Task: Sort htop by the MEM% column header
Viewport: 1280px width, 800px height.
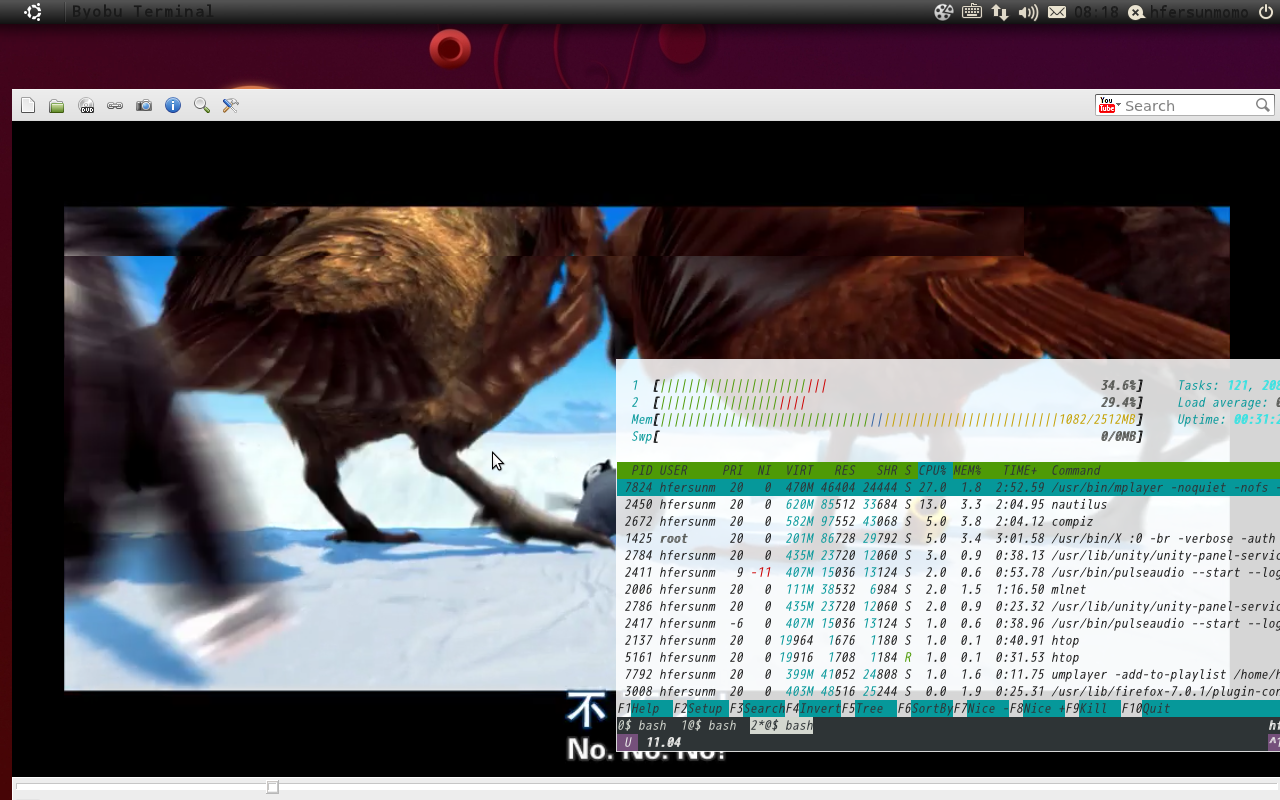Action: tap(967, 470)
